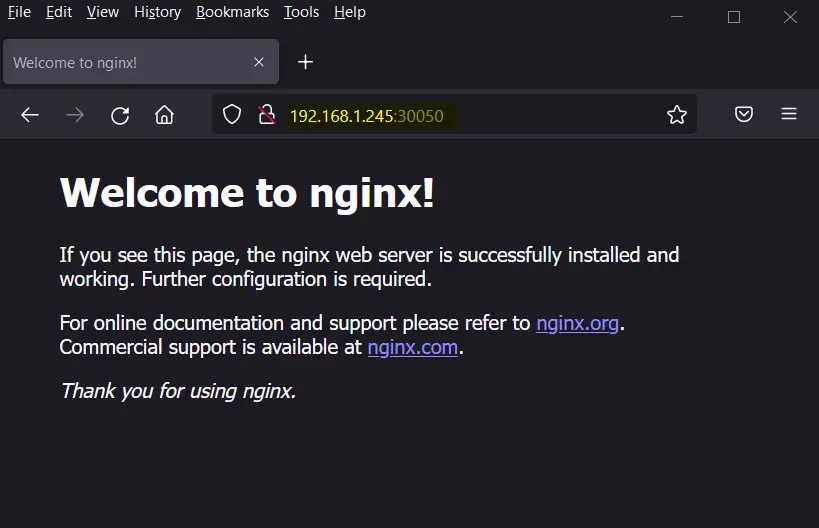Go back to the previous page
The image size is (819, 528).
[30, 115]
